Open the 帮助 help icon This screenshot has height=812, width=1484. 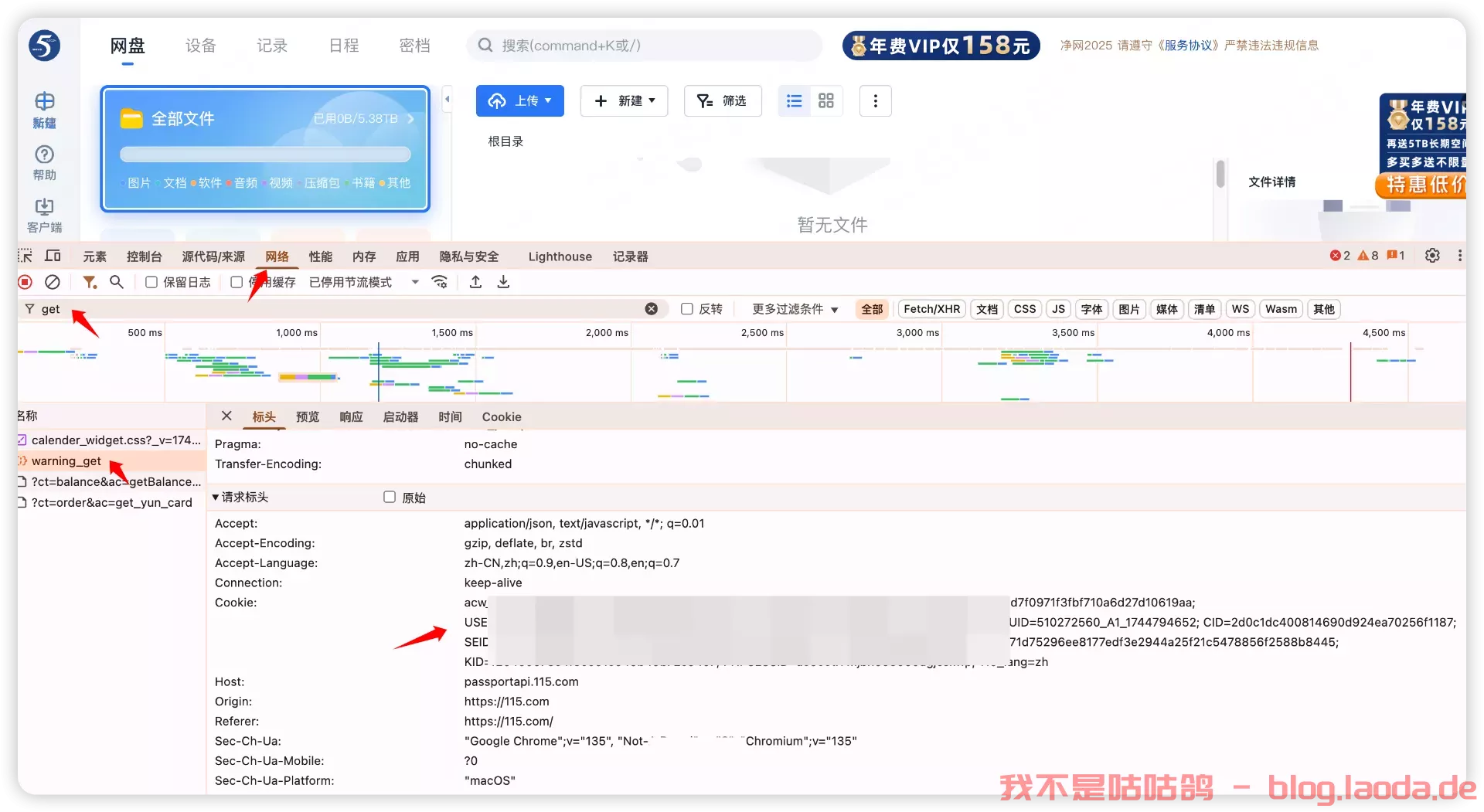44,162
